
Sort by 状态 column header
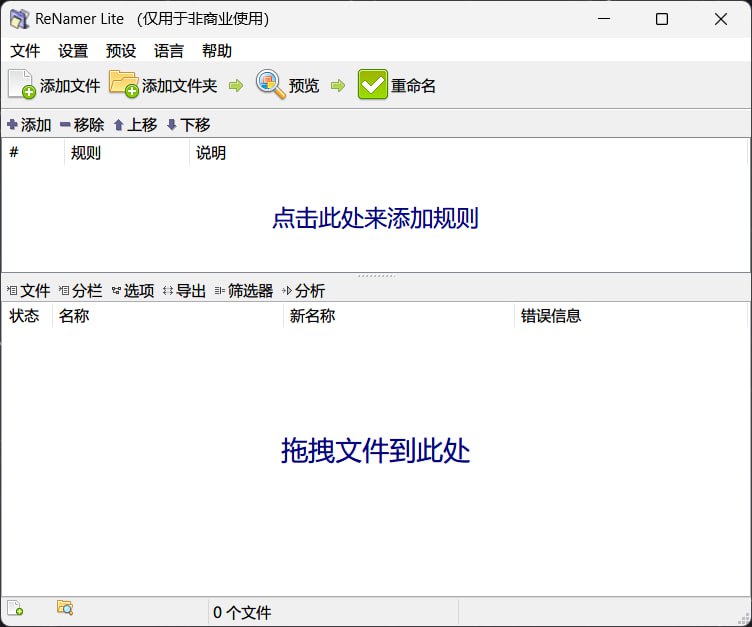click(26, 316)
